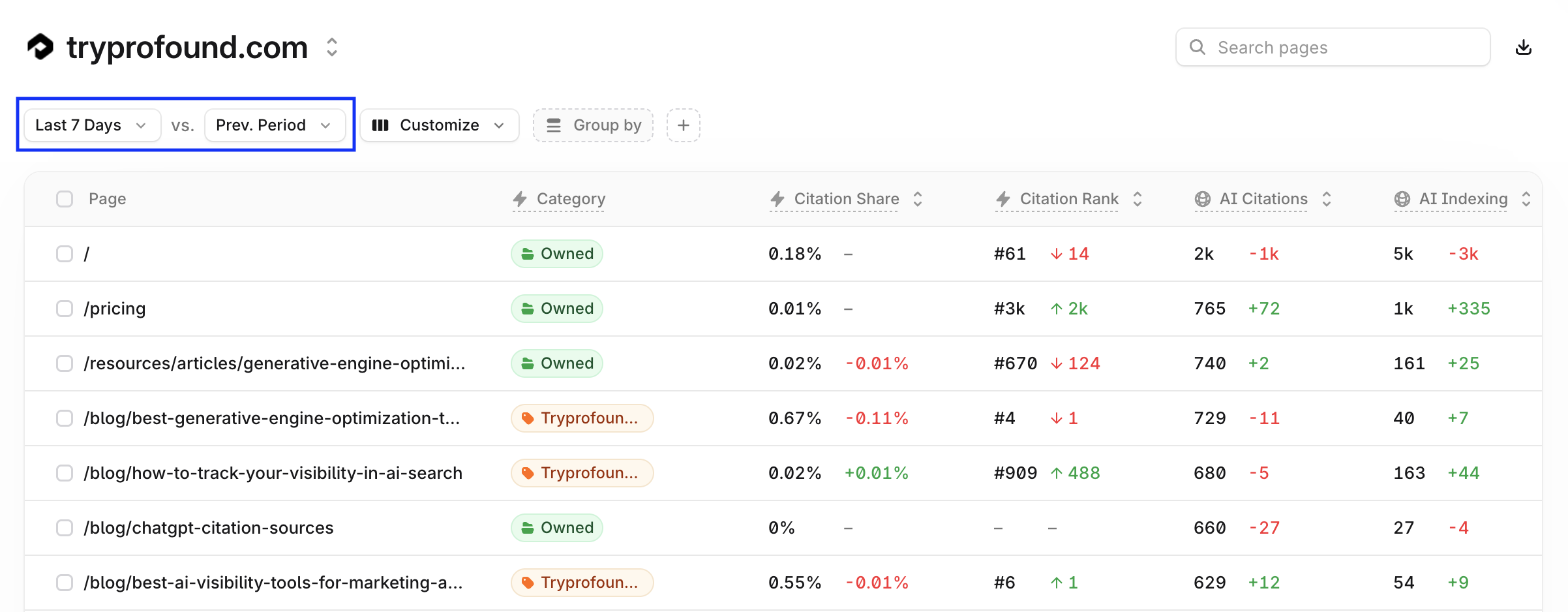Focus the Search pages input field
The height and width of the screenshot is (612, 1568).
1333,47
